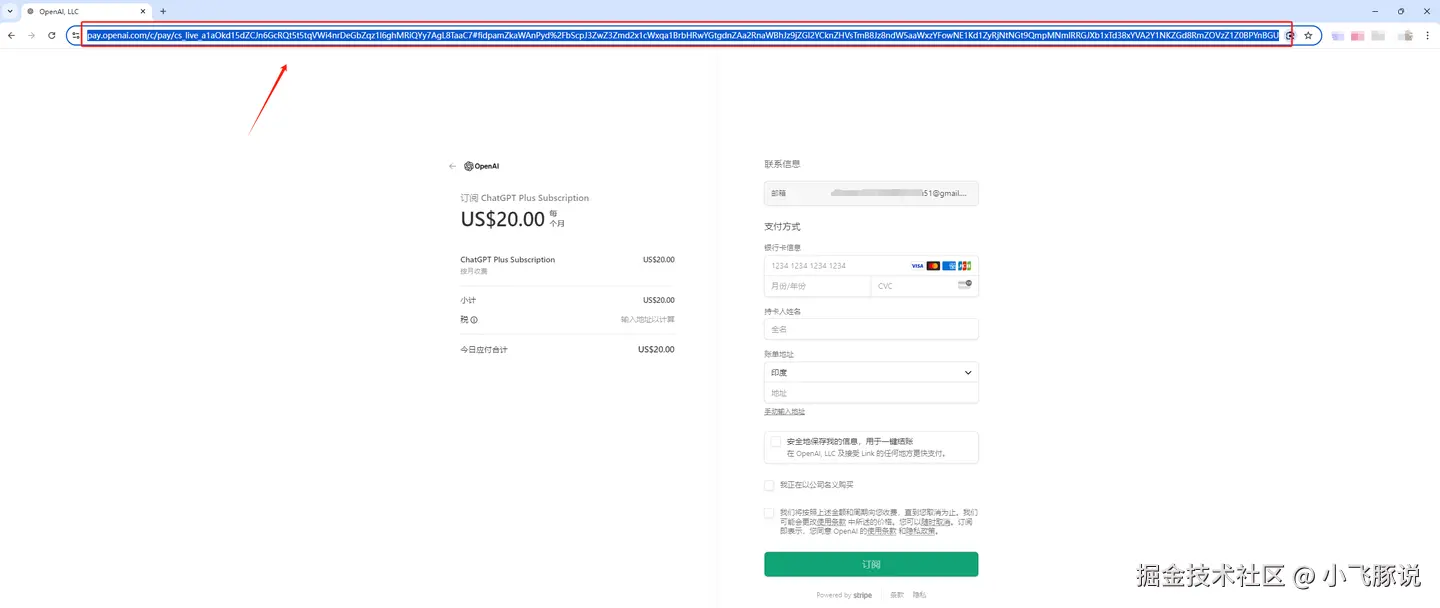Viewport: 1440px width, 608px height.
Task: Focus the cardholder 全名 field
Action: pos(871,329)
